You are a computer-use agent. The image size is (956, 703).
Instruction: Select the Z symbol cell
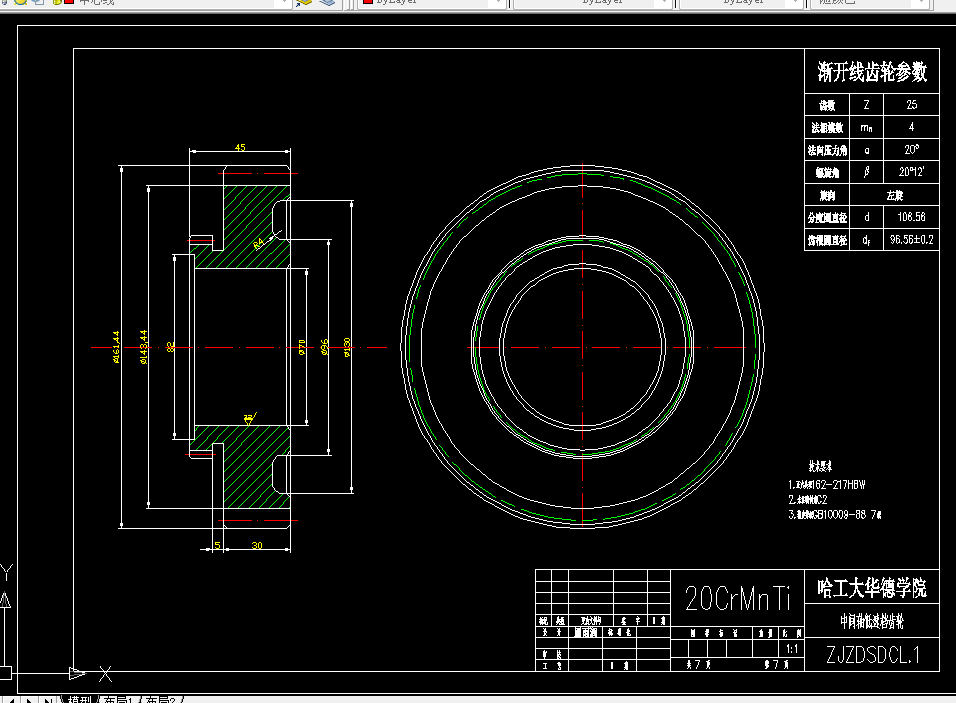click(866, 105)
